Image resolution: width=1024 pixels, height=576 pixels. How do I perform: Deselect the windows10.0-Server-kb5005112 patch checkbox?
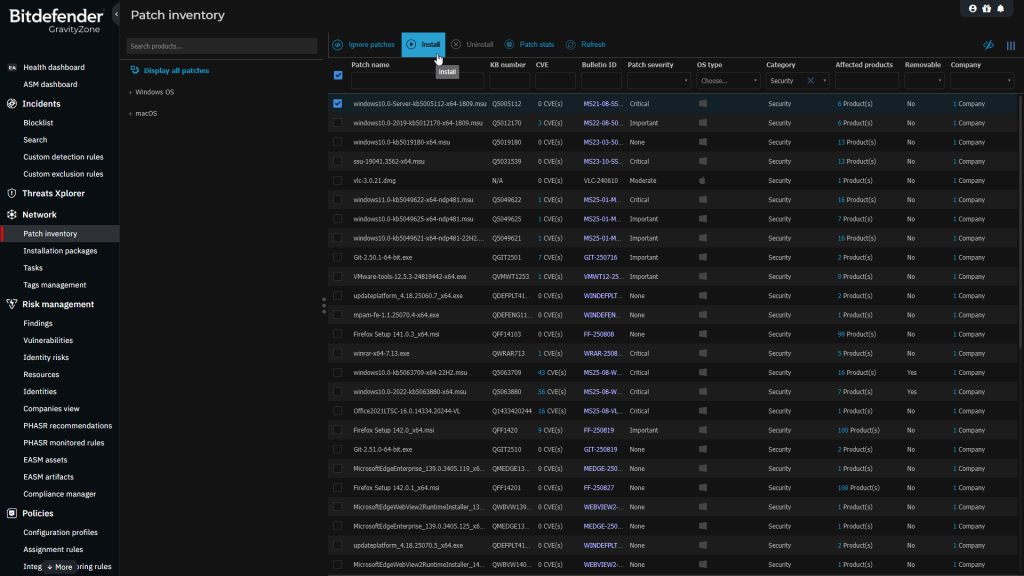[x=338, y=104]
